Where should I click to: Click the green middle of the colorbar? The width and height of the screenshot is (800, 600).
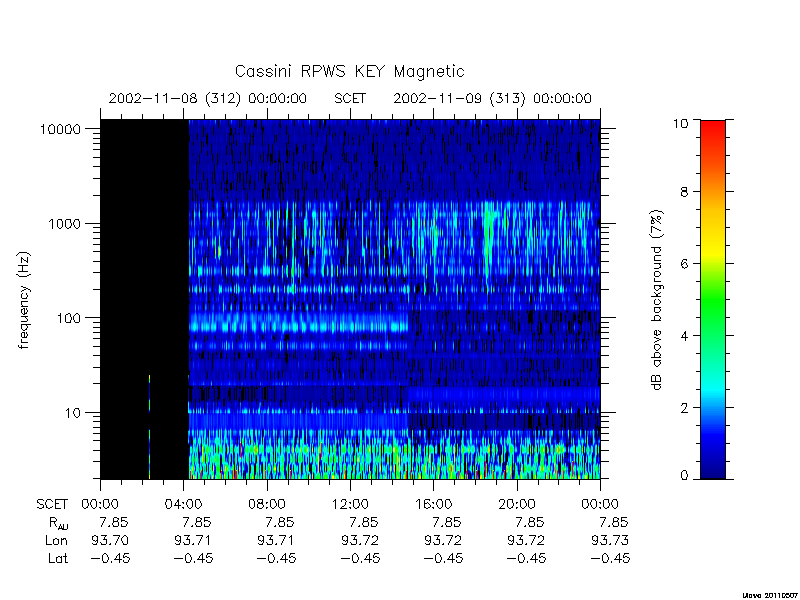pyautogui.click(x=713, y=301)
